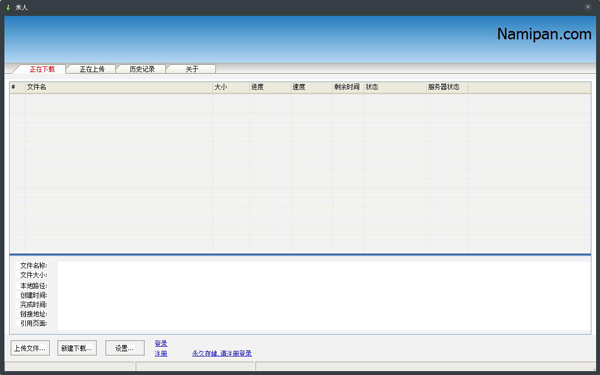Open the 永久存储,请注册登录 link

coord(222,354)
